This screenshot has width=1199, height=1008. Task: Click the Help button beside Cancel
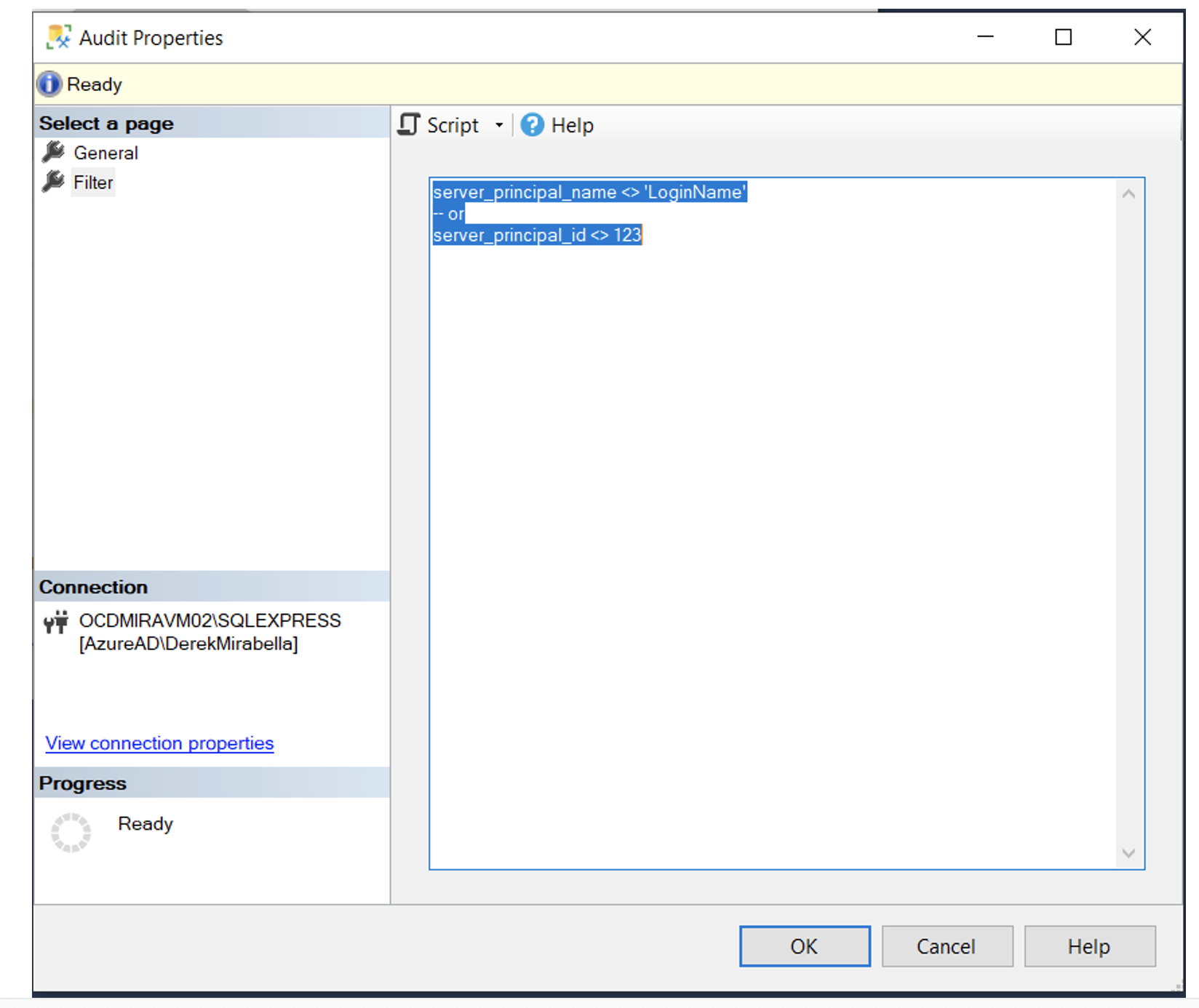pyautogui.click(x=1089, y=946)
